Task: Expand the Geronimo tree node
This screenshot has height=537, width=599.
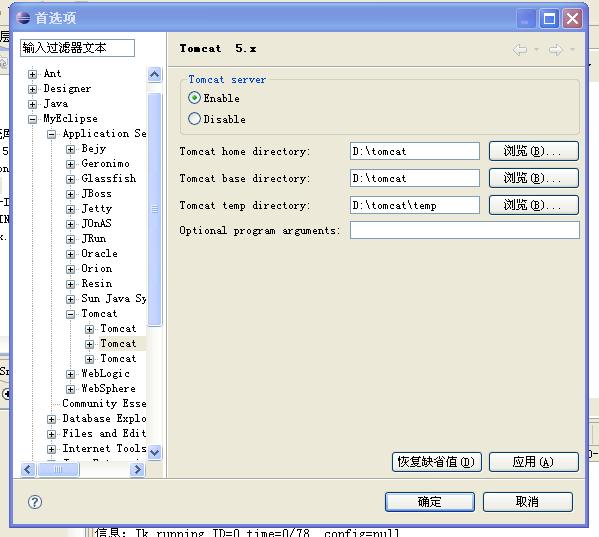Action: click(x=70, y=164)
